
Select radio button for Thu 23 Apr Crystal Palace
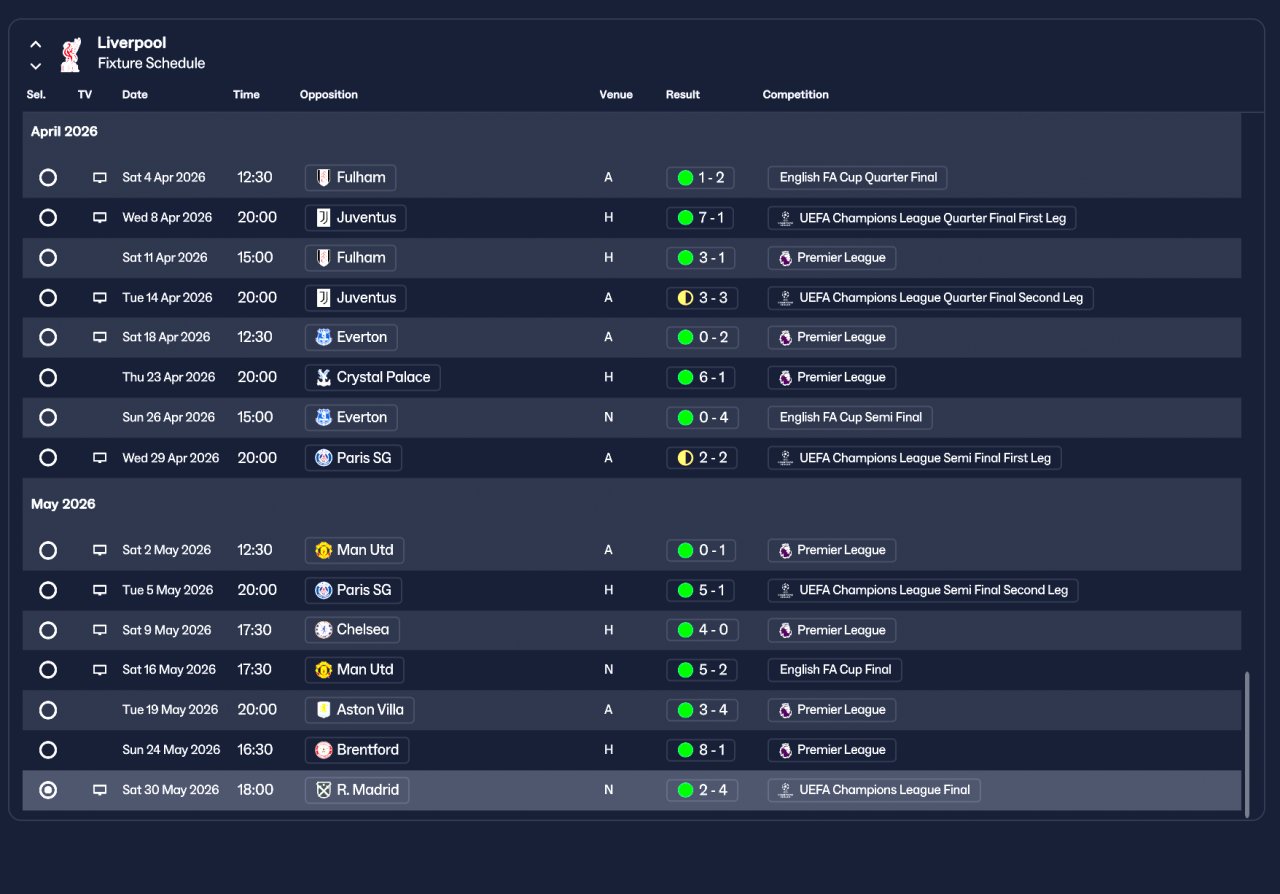point(48,378)
